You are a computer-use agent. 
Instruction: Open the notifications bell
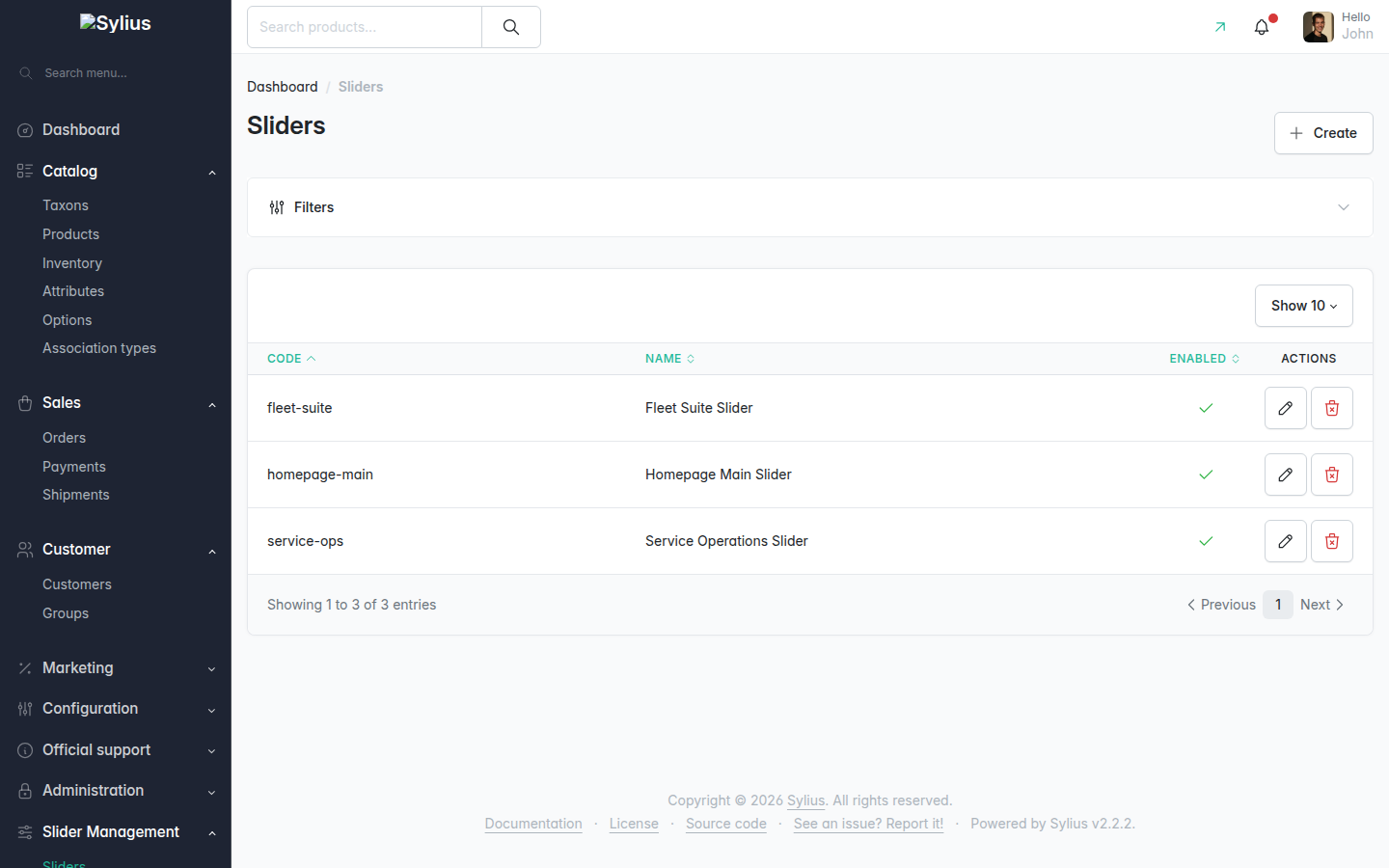pyautogui.click(x=1262, y=27)
